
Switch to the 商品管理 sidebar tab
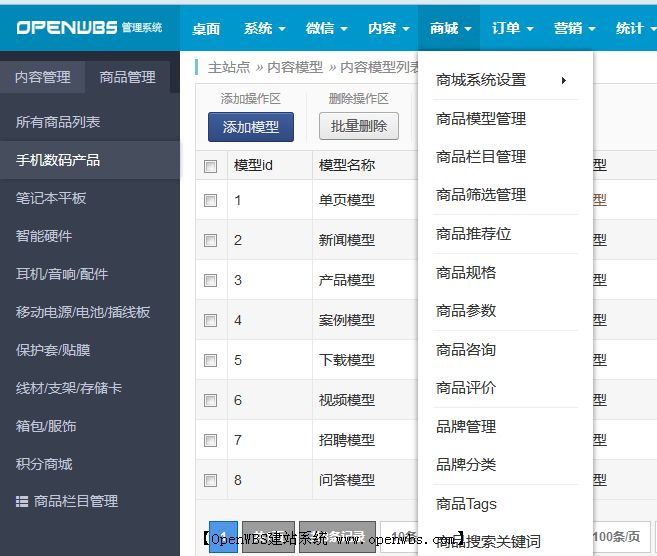click(128, 77)
